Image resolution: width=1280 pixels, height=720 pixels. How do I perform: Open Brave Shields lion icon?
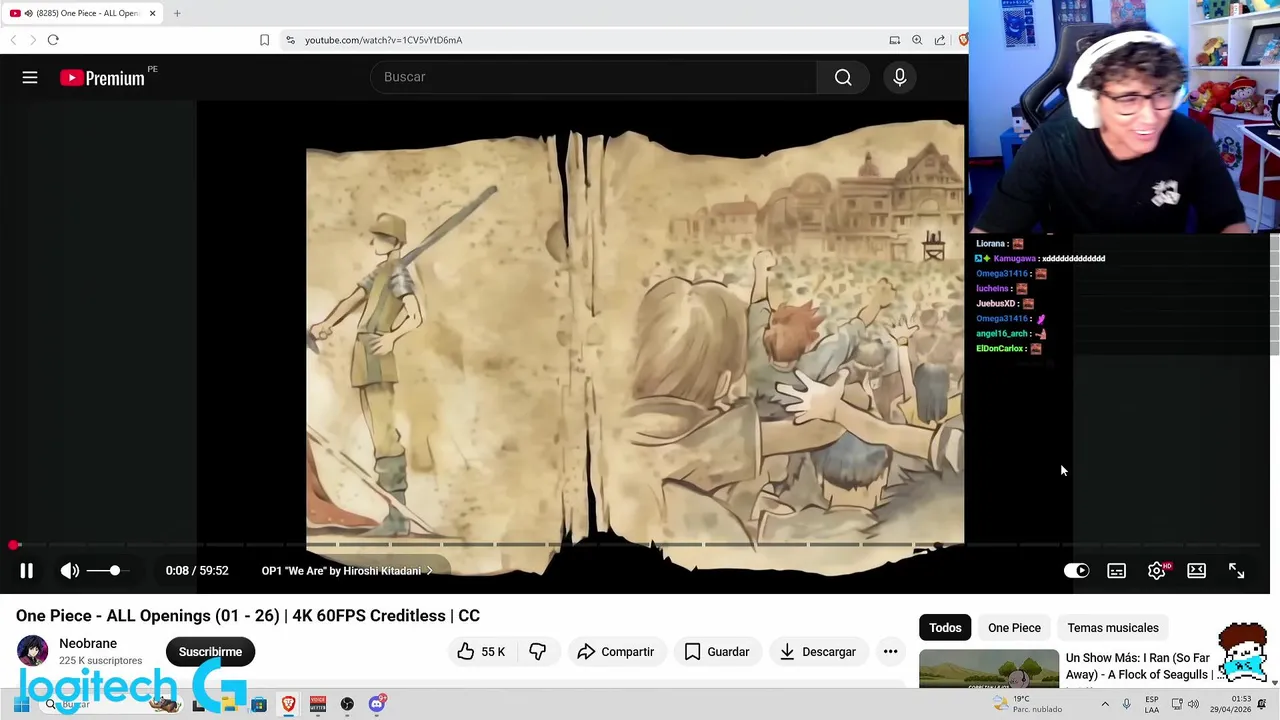[963, 40]
